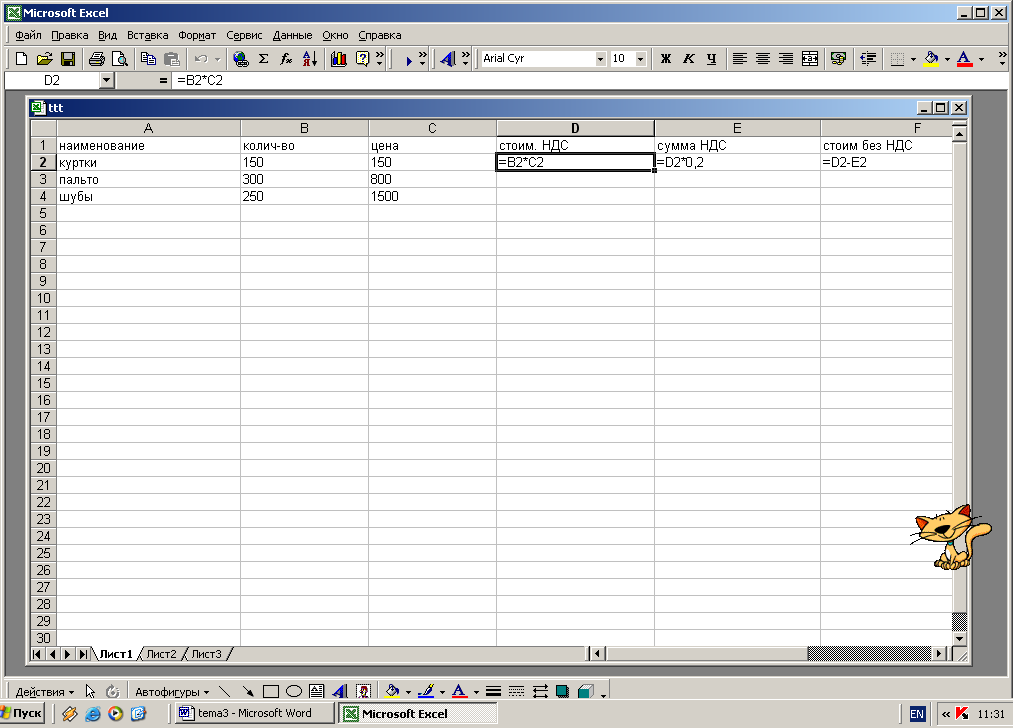This screenshot has width=1013, height=728.
Task: Open the function wizard fx icon
Action: [x=286, y=59]
